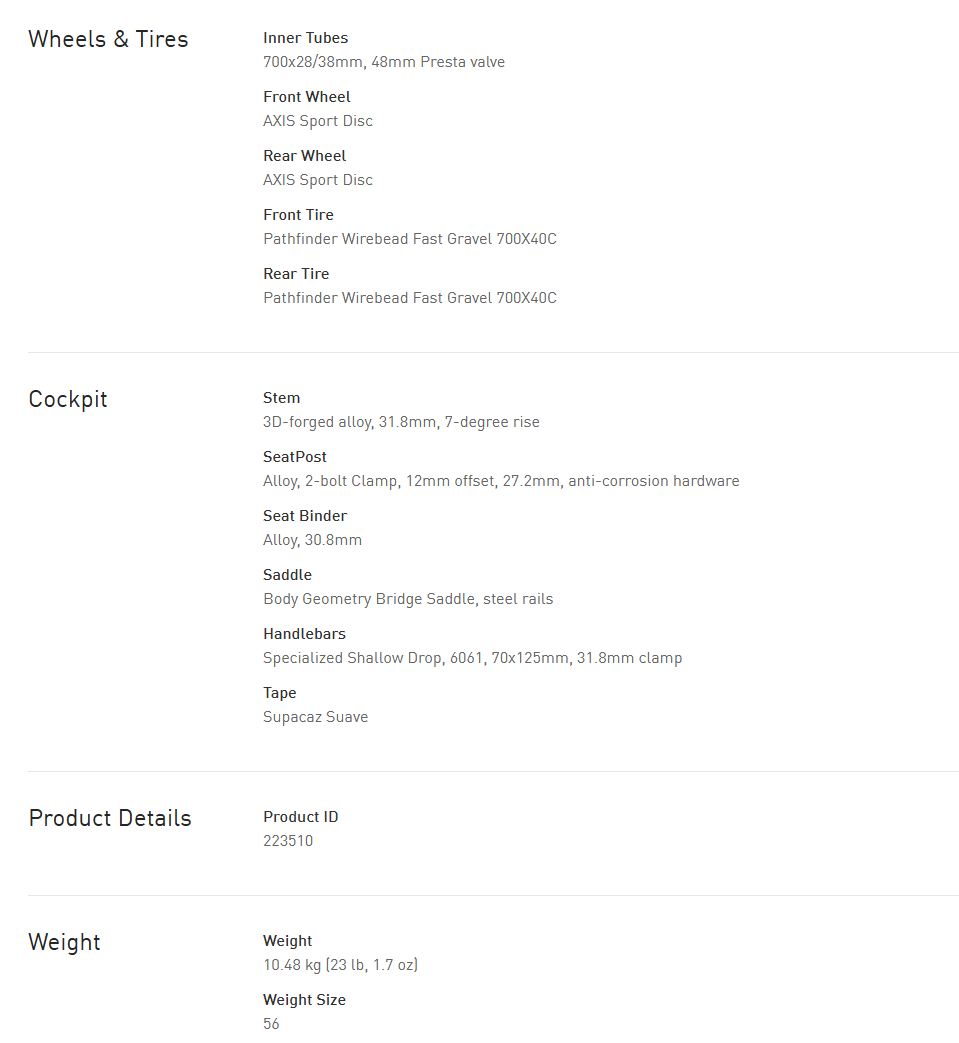Click the Front Wheel label
The image size is (959, 1043).
point(307,97)
